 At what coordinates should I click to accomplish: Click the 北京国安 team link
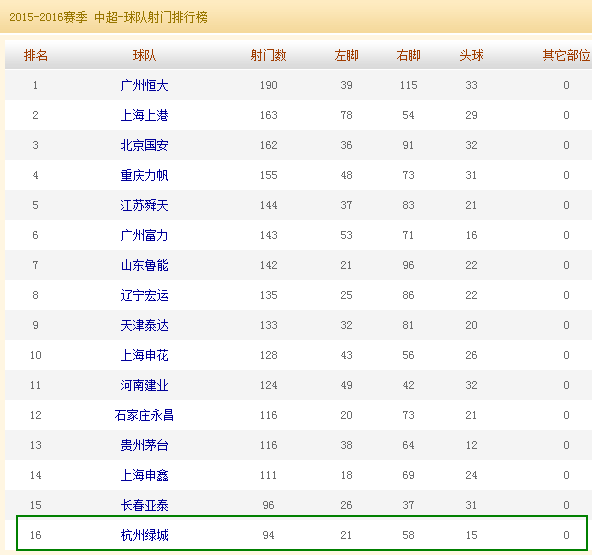(x=144, y=145)
